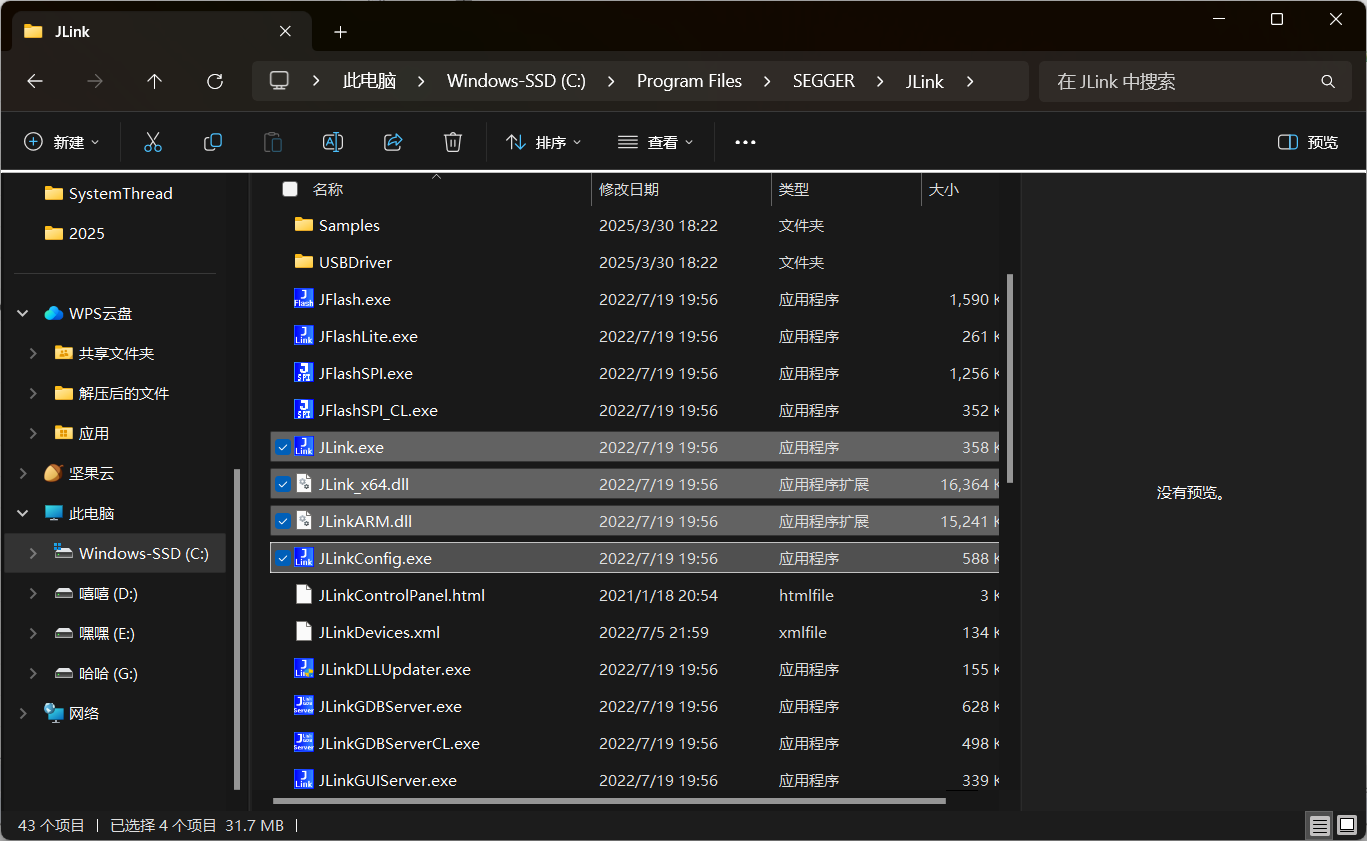Expand the 共享文件夹 tree node

[x=34, y=353]
